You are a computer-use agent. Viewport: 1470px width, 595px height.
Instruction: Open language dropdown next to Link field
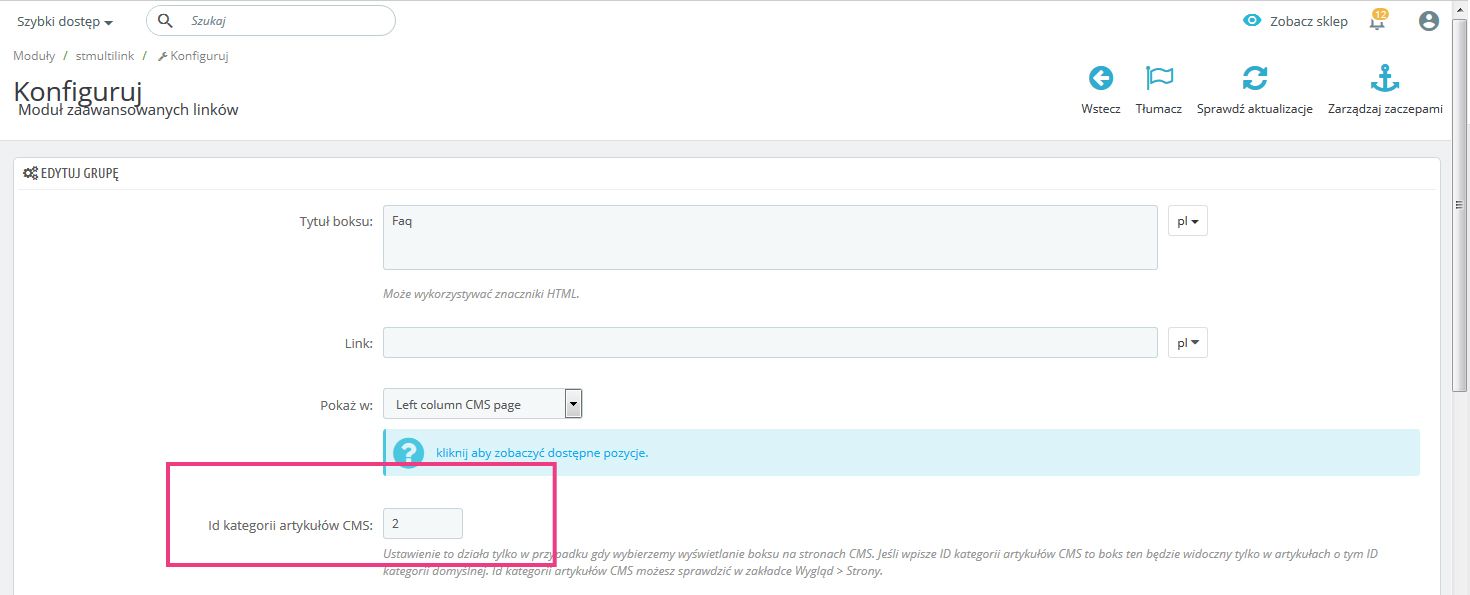[x=1187, y=343]
